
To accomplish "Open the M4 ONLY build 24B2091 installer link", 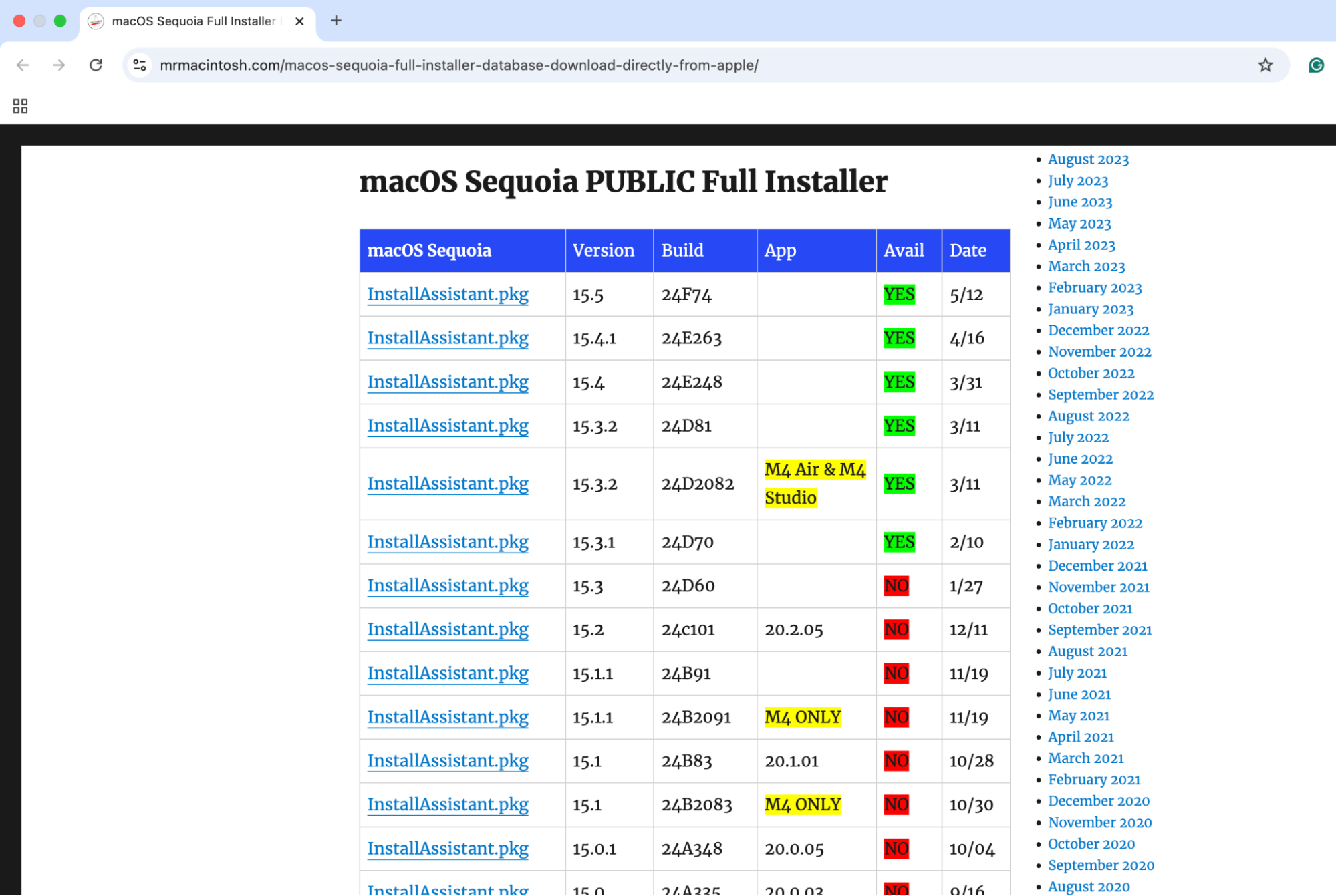I will tap(447, 717).
